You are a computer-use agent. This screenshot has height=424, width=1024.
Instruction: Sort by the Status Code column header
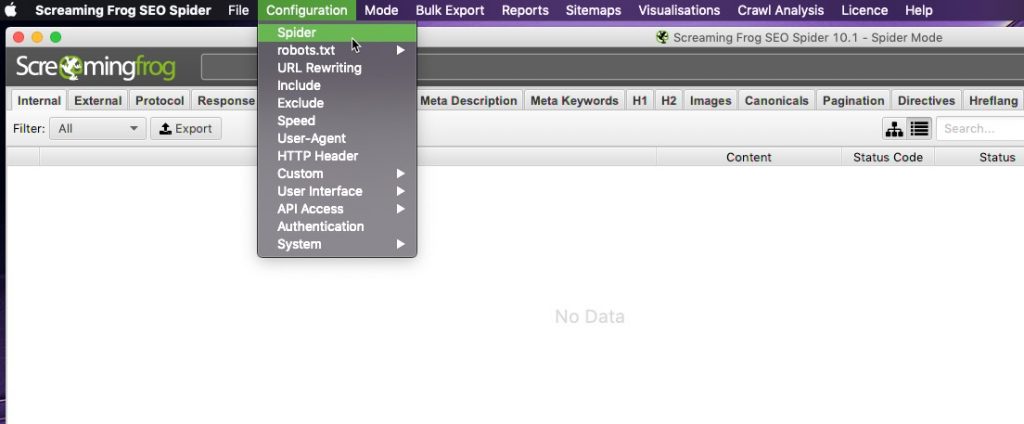(x=887, y=157)
